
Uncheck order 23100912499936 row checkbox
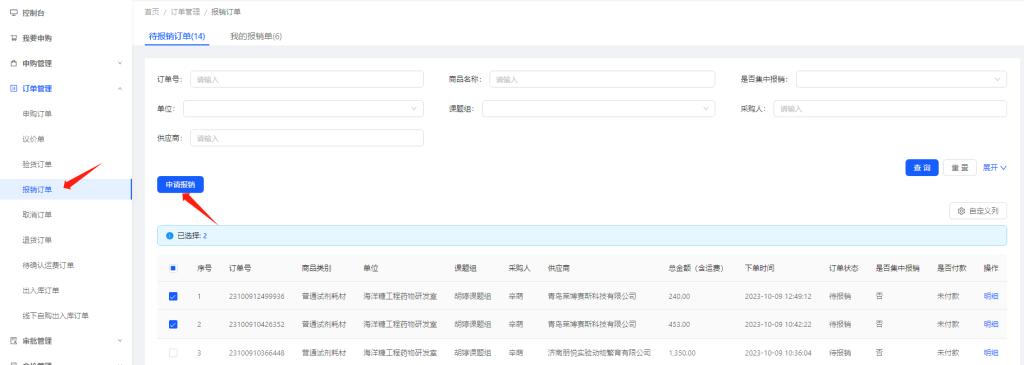click(x=173, y=296)
